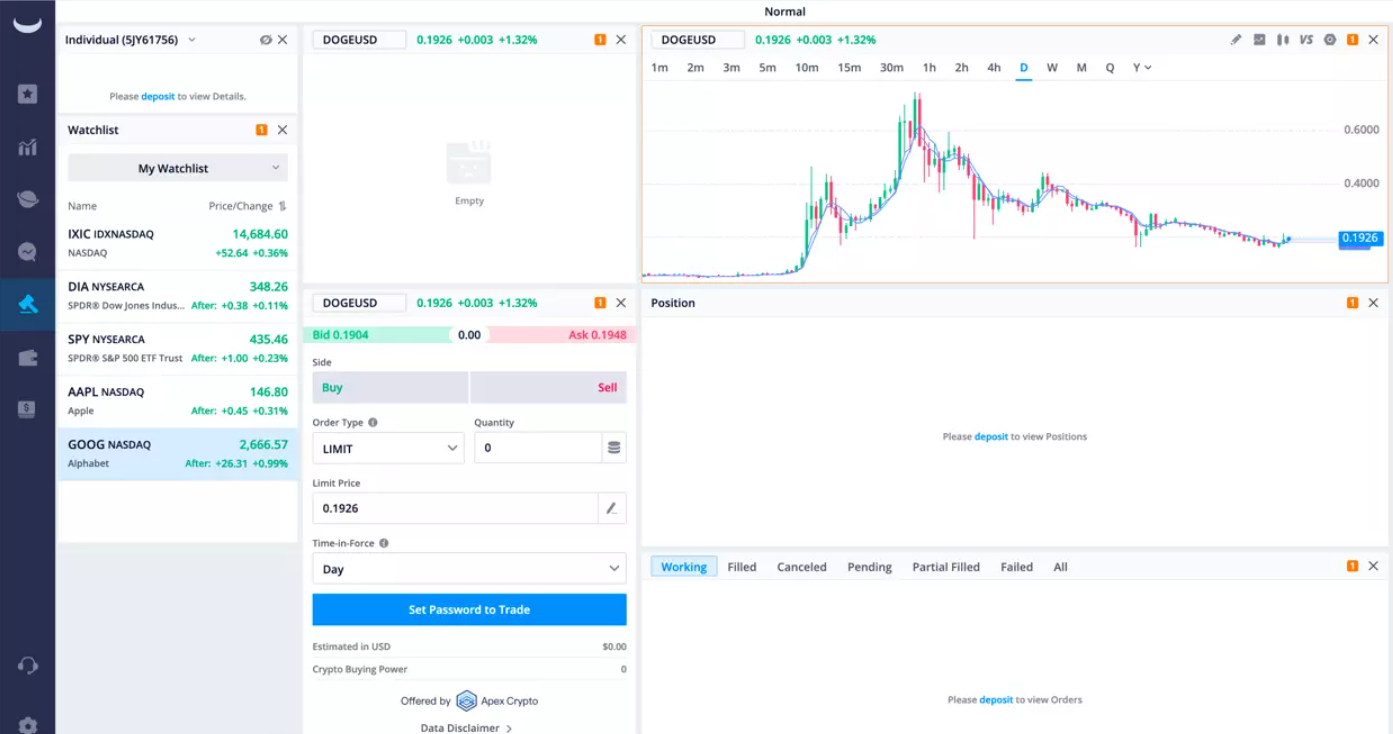The width and height of the screenshot is (1393, 734).
Task: Switch to the Pending orders tab
Action: (869, 567)
